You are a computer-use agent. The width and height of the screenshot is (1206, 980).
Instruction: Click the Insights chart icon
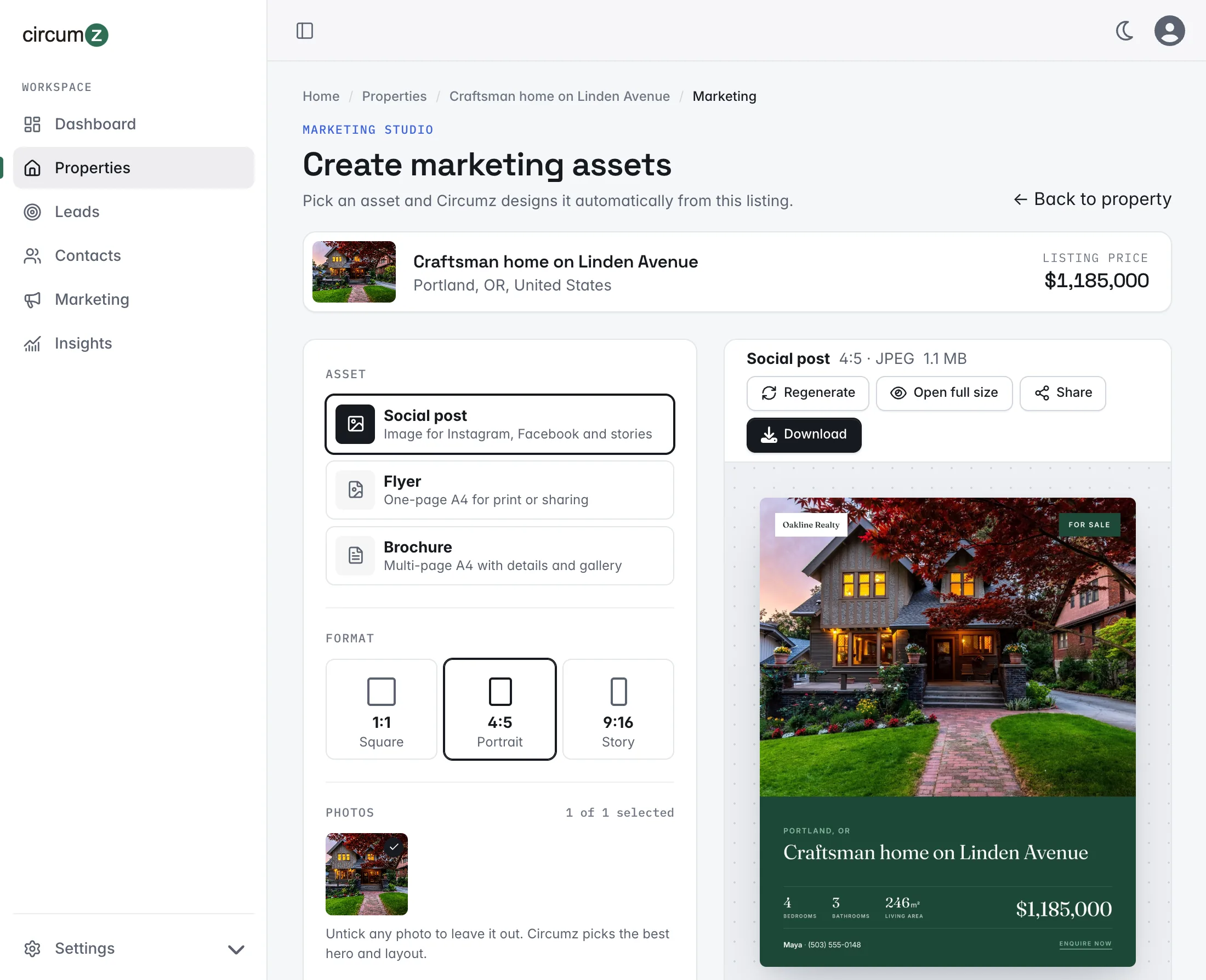33,344
